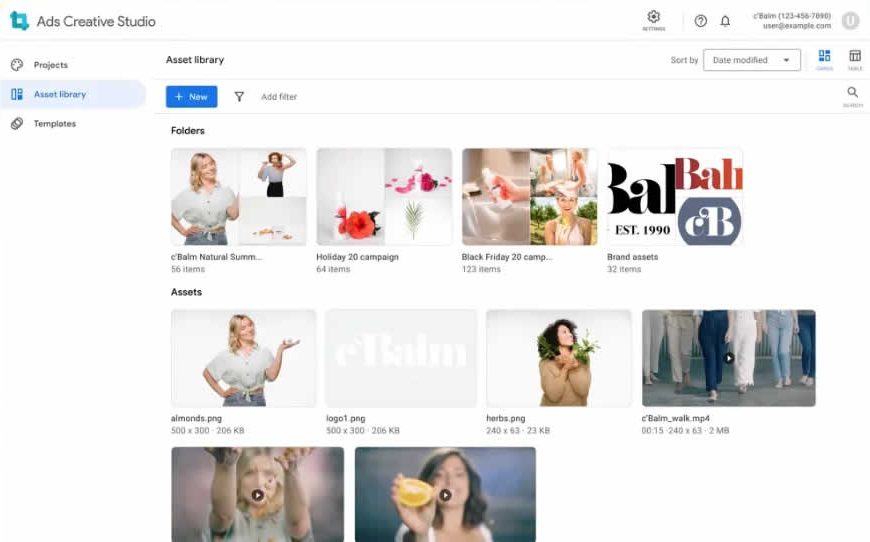This screenshot has width=870, height=542.
Task: Click the filter funnel icon
Action: click(239, 97)
